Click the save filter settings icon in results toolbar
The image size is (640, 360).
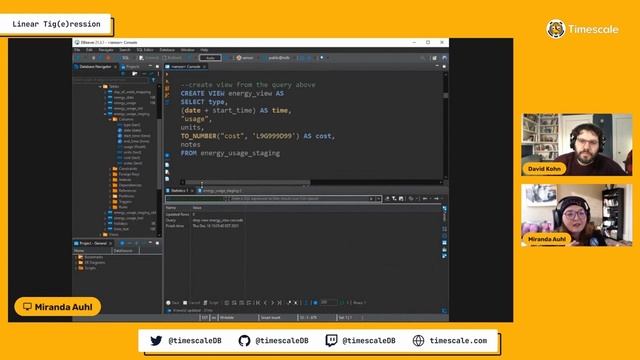401,199
